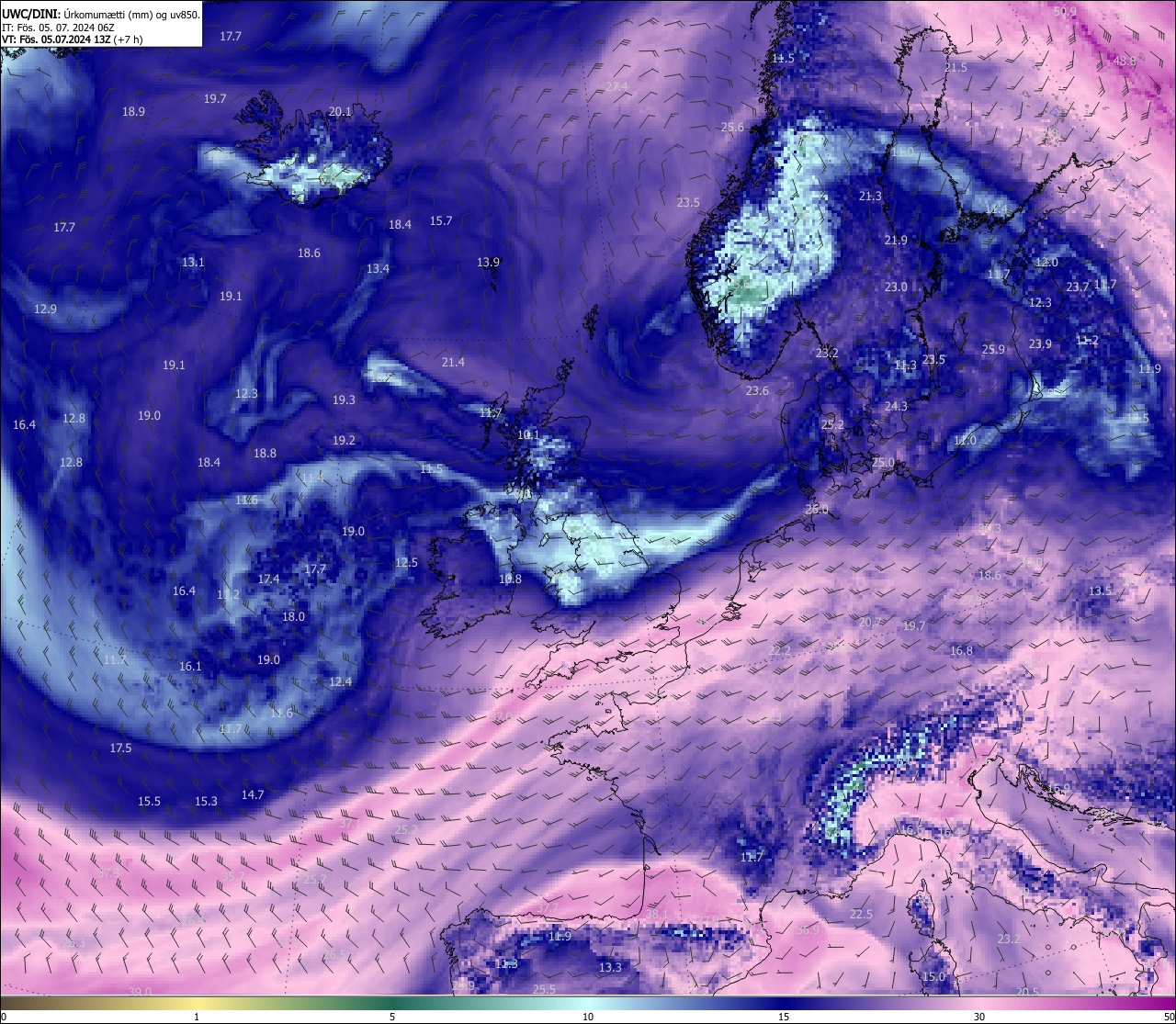Click the 13.9 map value
This screenshot has width=1176, height=1024.
pos(488,262)
